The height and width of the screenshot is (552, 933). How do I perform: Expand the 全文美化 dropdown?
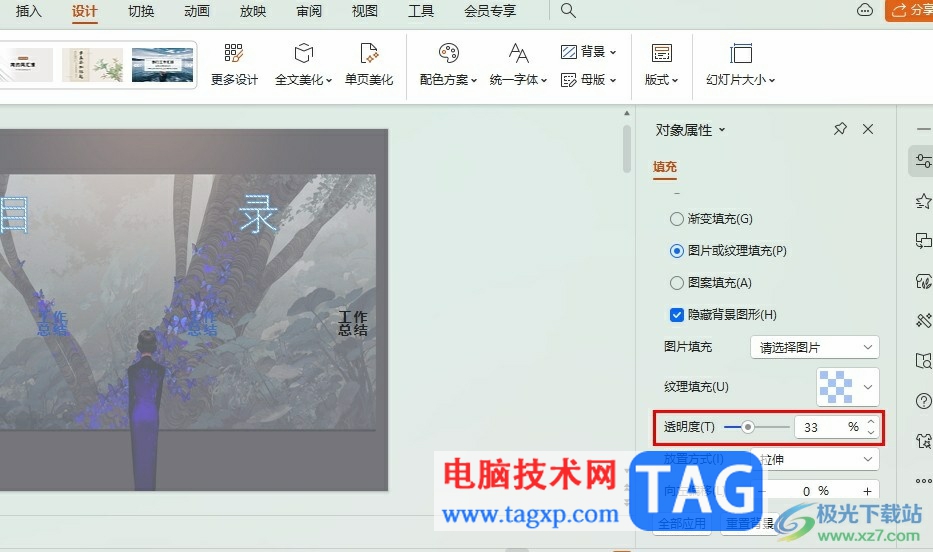click(303, 64)
